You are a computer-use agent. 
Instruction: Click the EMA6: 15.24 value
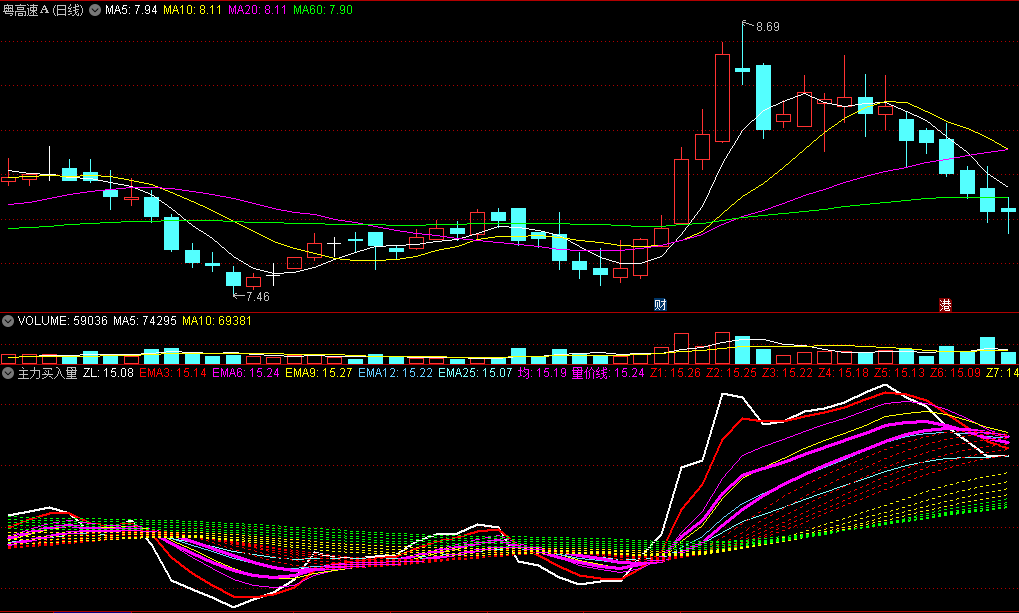coord(246,373)
